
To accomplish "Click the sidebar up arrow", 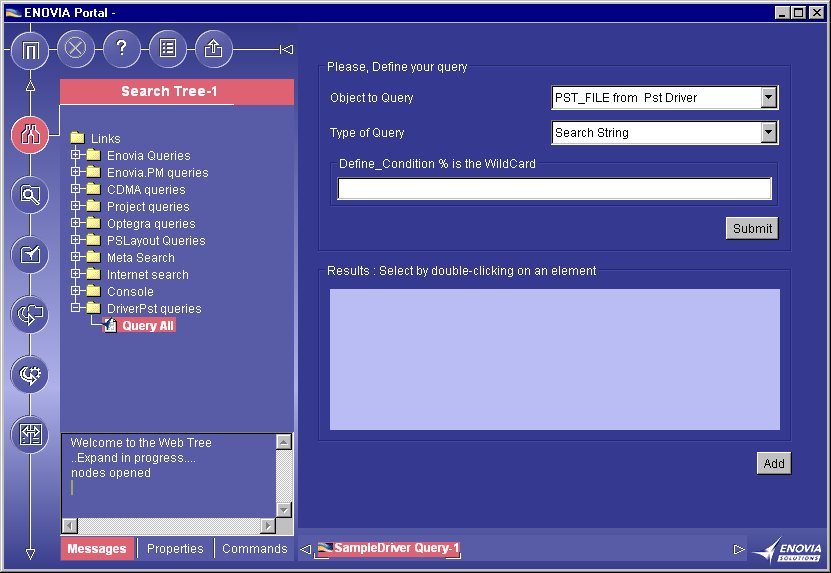I will coord(30,85).
